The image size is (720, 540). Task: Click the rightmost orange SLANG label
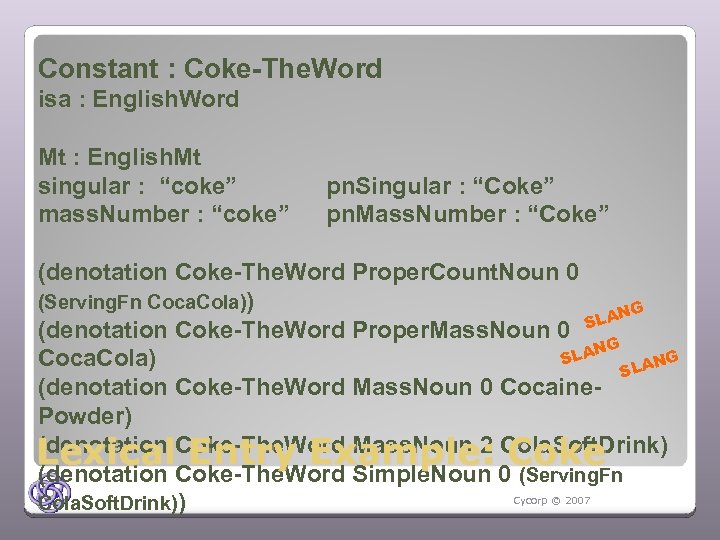(x=648, y=363)
